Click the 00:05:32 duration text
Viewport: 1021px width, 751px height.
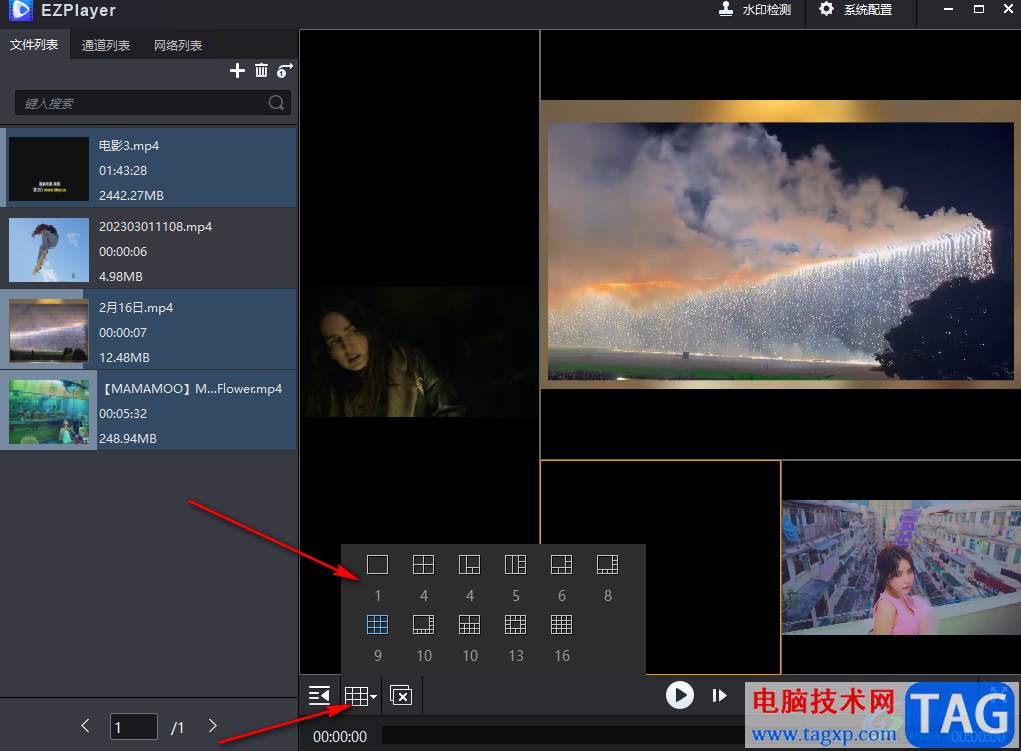pyautogui.click(x=123, y=414)
